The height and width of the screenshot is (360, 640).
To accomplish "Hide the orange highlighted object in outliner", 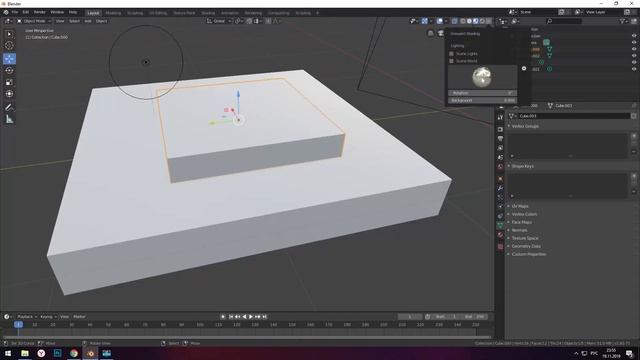I will click(634, 49).
